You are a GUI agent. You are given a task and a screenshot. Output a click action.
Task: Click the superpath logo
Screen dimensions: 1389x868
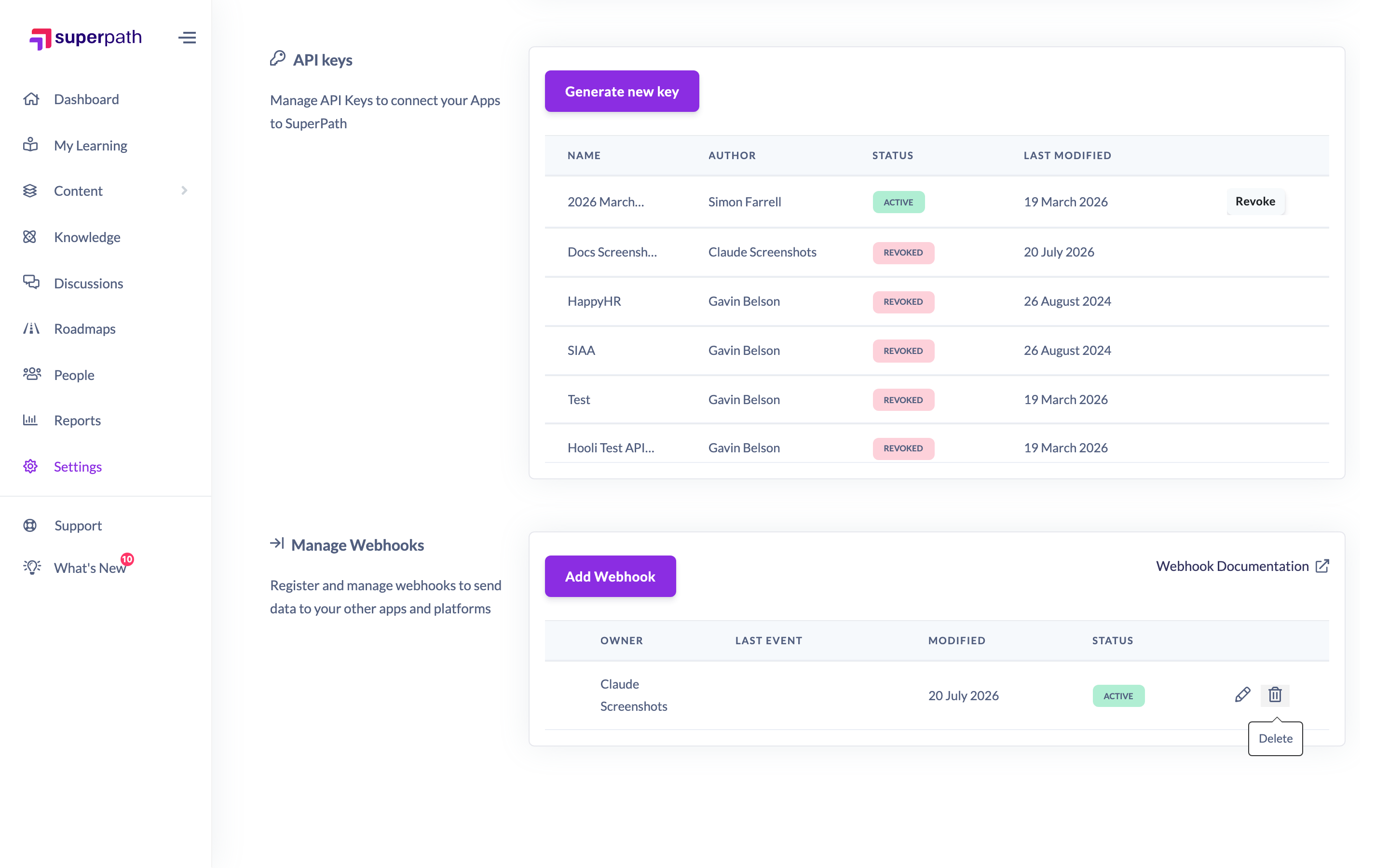[85, 38]
